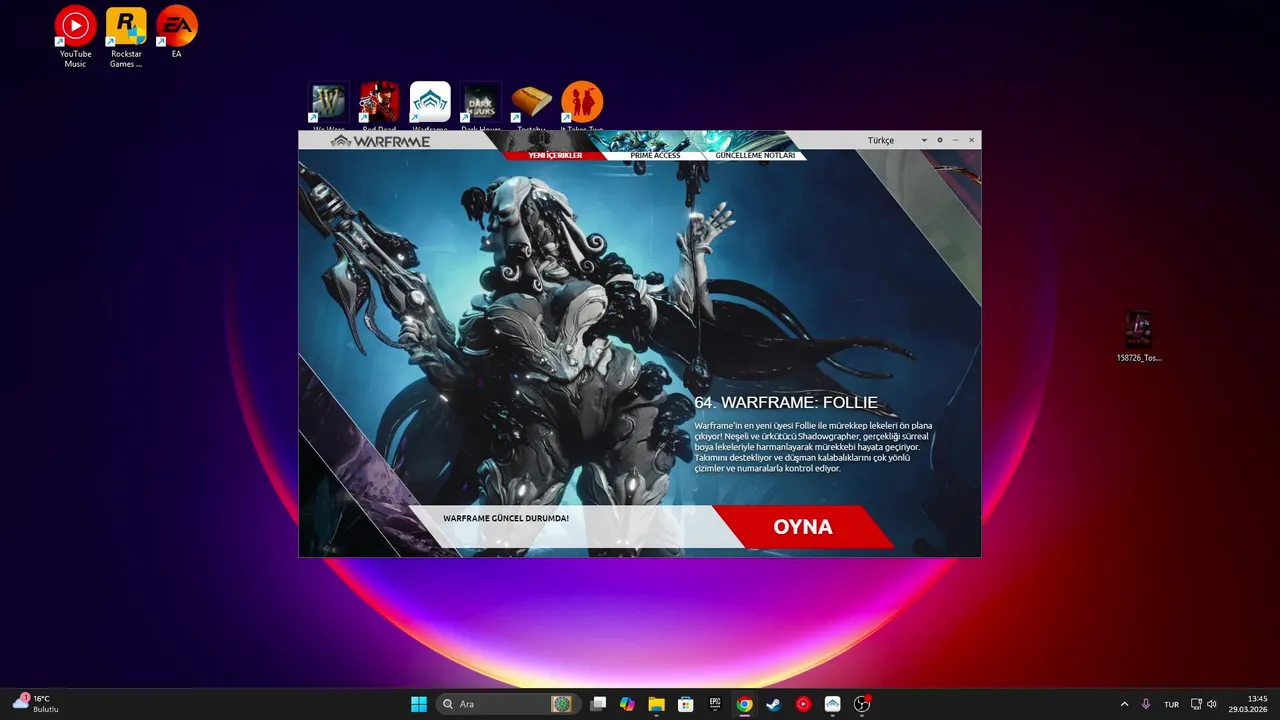Change the TUR keyboard input language
Screen dimensions: 1280x720
pyautogui.click(x=1172, y=704)
